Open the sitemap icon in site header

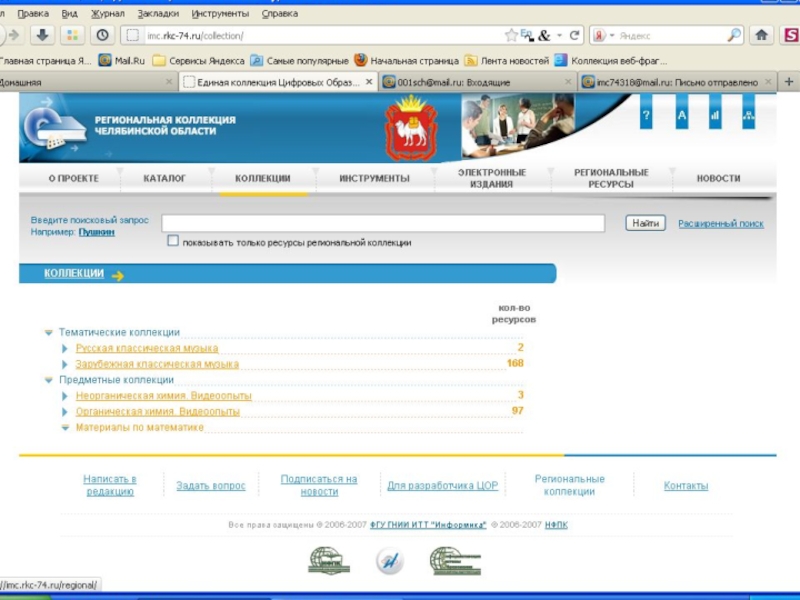[x=748, y=117]
